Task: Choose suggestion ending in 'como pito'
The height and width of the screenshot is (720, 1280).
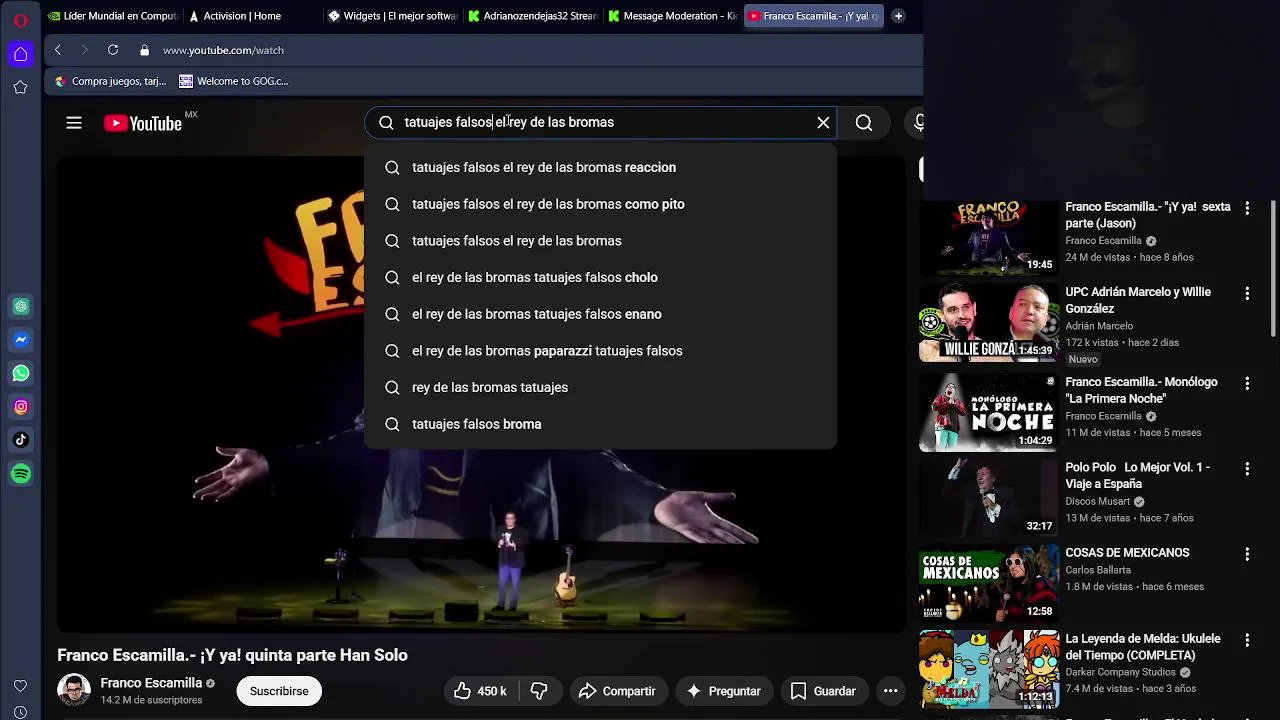Action: point(600,204)
